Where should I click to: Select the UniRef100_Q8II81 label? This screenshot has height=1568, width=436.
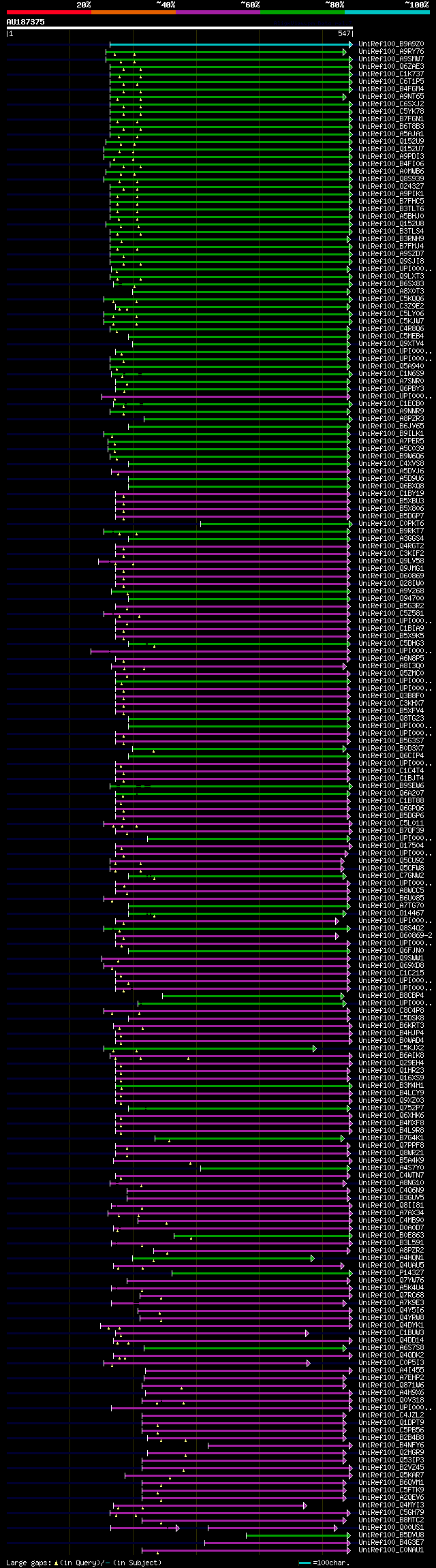(x=391, y=1206)
